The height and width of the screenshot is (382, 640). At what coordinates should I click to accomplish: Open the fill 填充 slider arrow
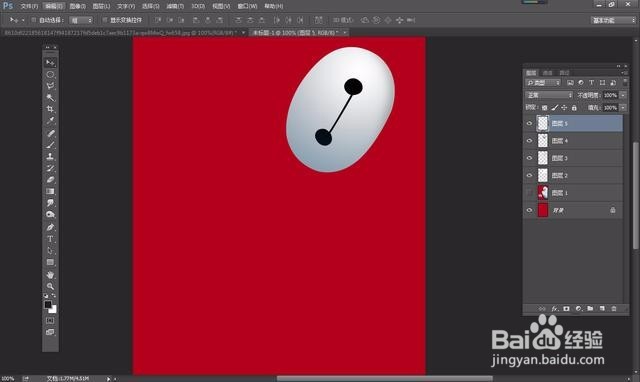click(x=623, y=108)
